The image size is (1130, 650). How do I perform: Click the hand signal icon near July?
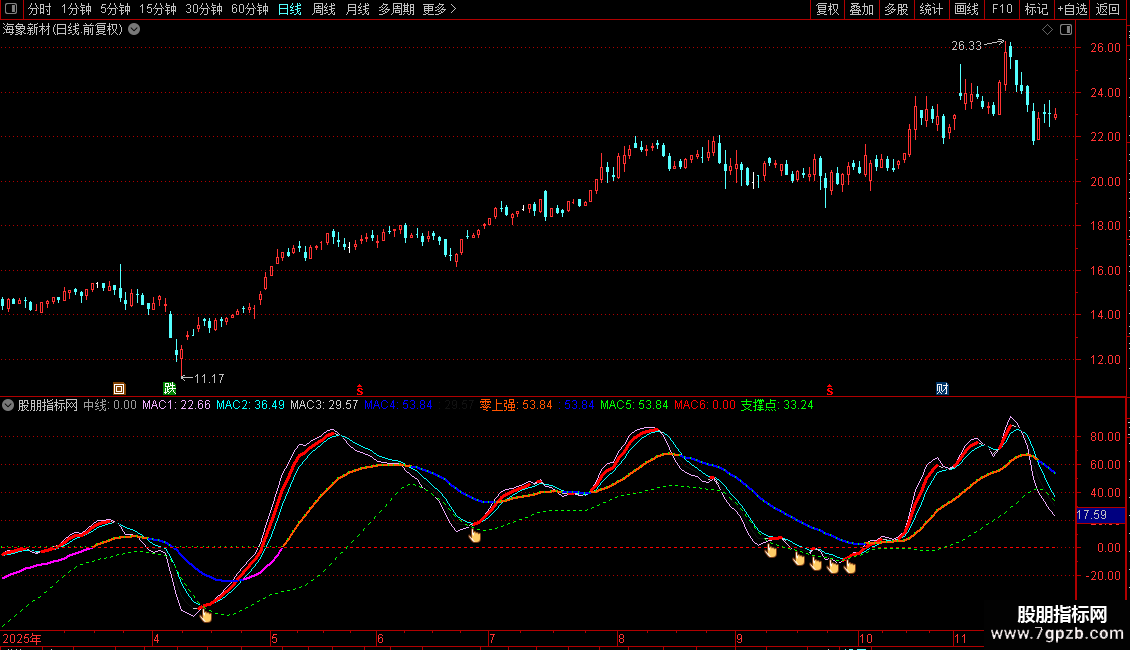tap(475, 536)
